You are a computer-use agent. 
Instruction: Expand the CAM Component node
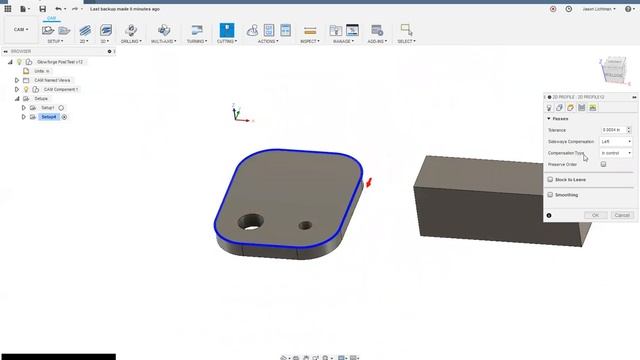(17, 89)
